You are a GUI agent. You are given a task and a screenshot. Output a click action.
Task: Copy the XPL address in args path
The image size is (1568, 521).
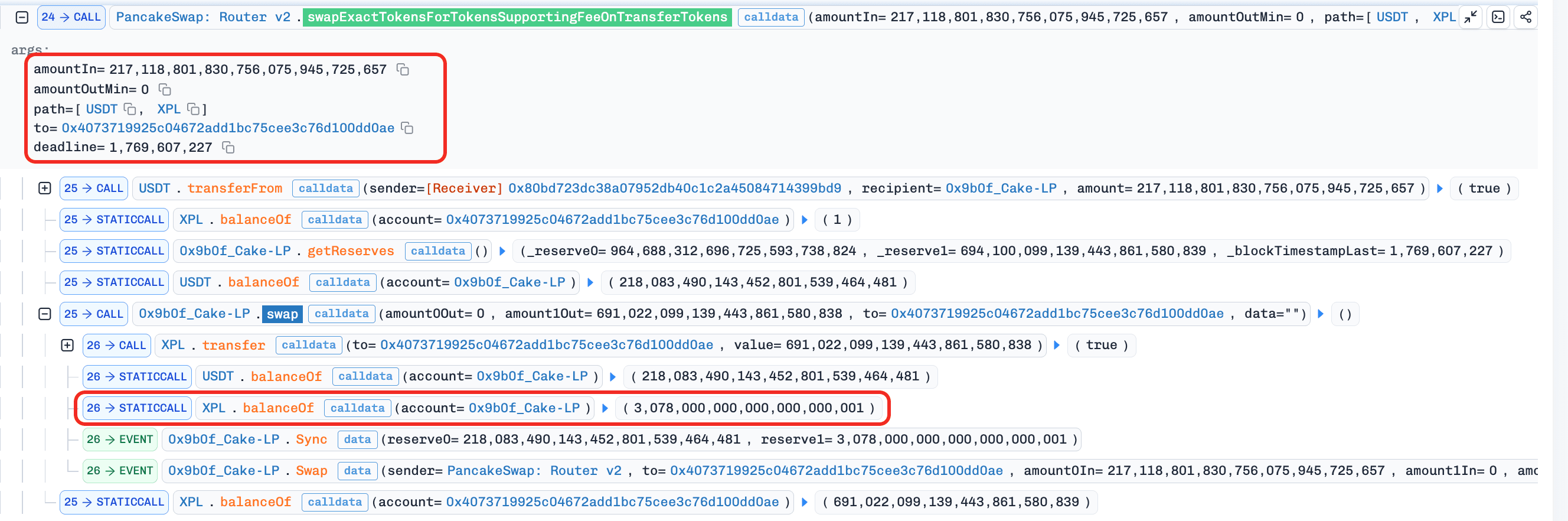tap(194, 109)
